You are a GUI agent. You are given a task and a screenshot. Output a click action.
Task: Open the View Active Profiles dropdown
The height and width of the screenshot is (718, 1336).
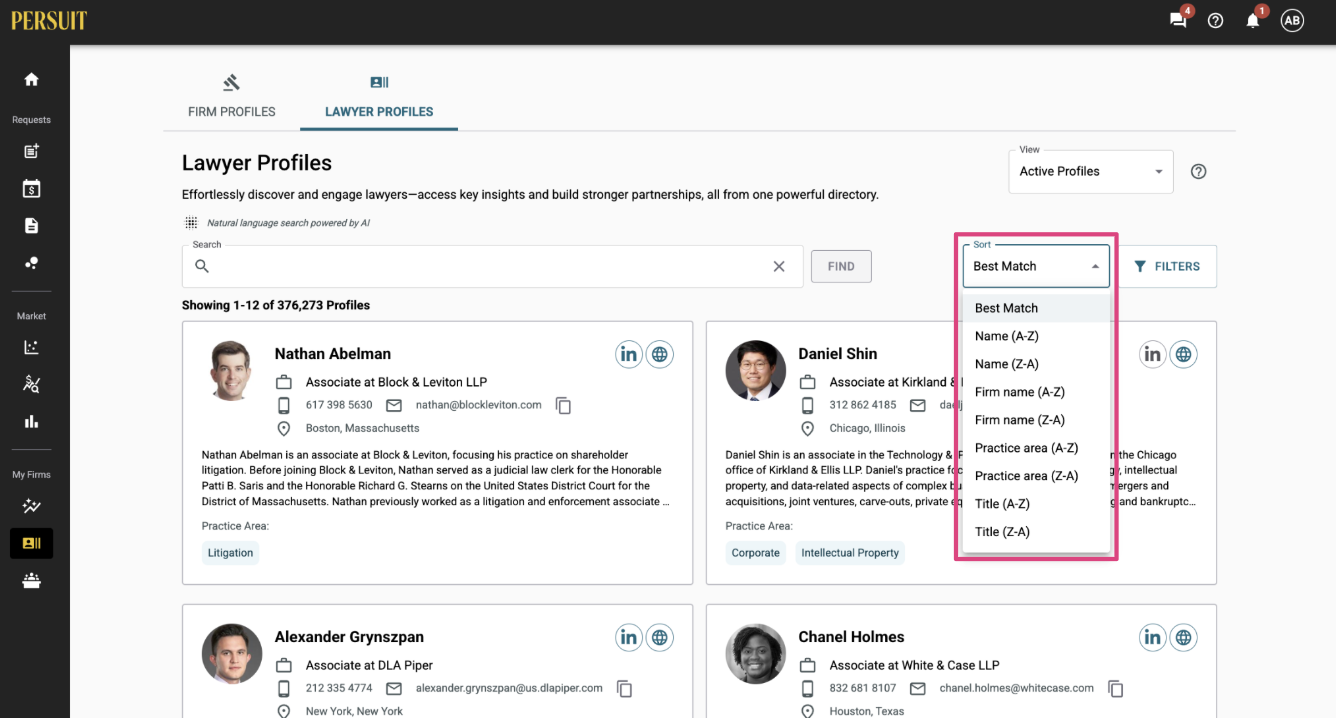coord(1091,171)
